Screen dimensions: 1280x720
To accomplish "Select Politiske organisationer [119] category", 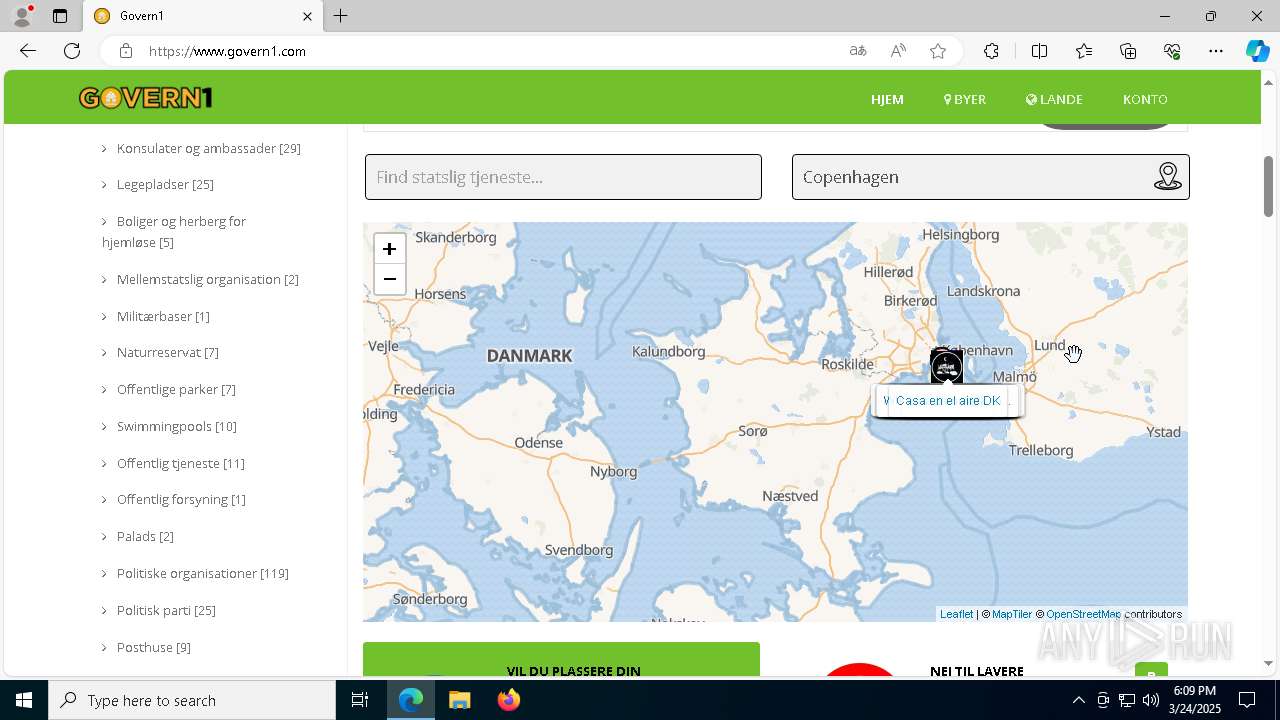I will pyautogui.click(x=202, y=573).
